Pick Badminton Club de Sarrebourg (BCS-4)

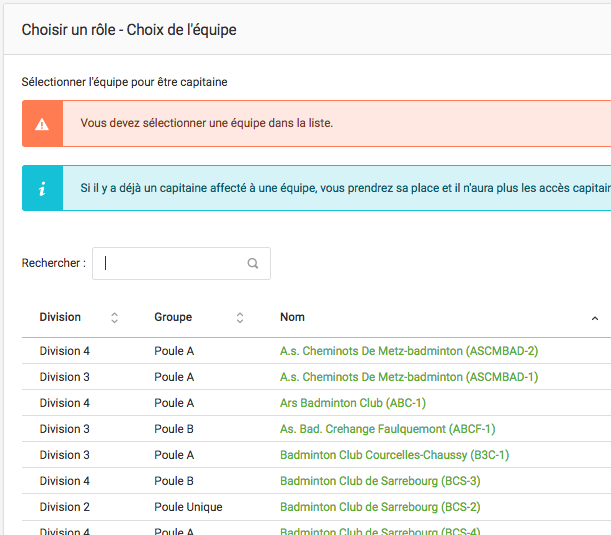coord(380,531)
